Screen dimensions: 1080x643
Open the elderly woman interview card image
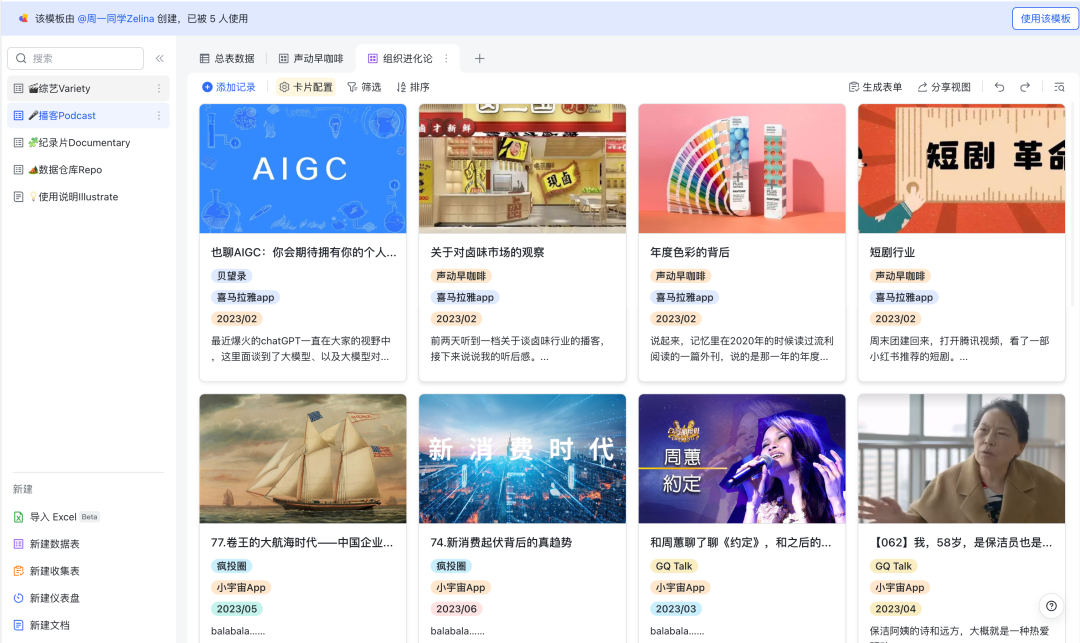(x=962, y=458)
